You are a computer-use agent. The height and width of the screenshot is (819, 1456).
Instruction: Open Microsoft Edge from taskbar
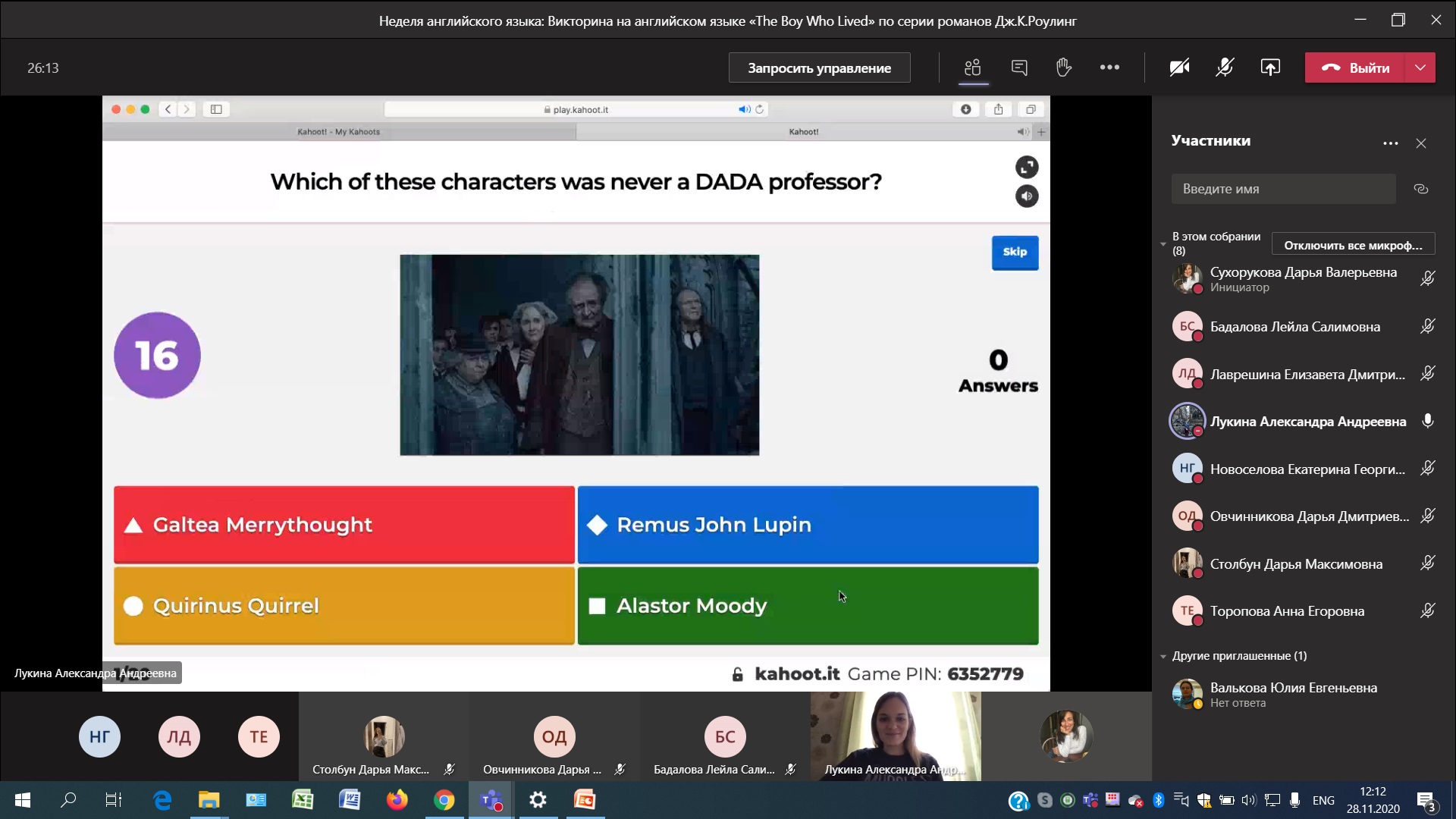pyautogui.click(x=162, y=800)
